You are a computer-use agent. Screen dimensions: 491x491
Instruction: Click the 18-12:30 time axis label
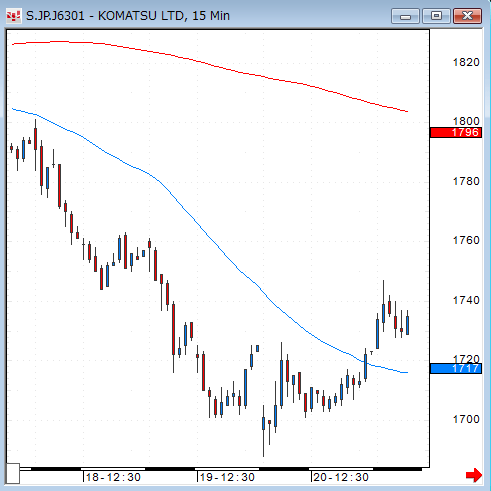tap(113, 477)
